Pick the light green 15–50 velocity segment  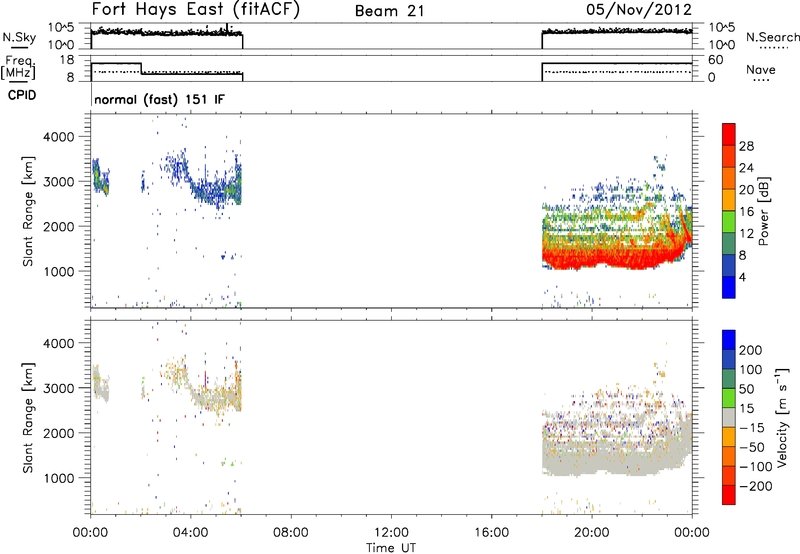point(729,398)
